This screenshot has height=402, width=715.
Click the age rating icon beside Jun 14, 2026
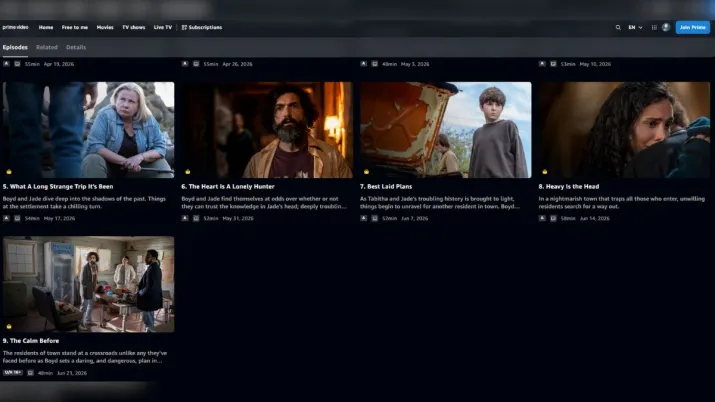click(542, 218)
